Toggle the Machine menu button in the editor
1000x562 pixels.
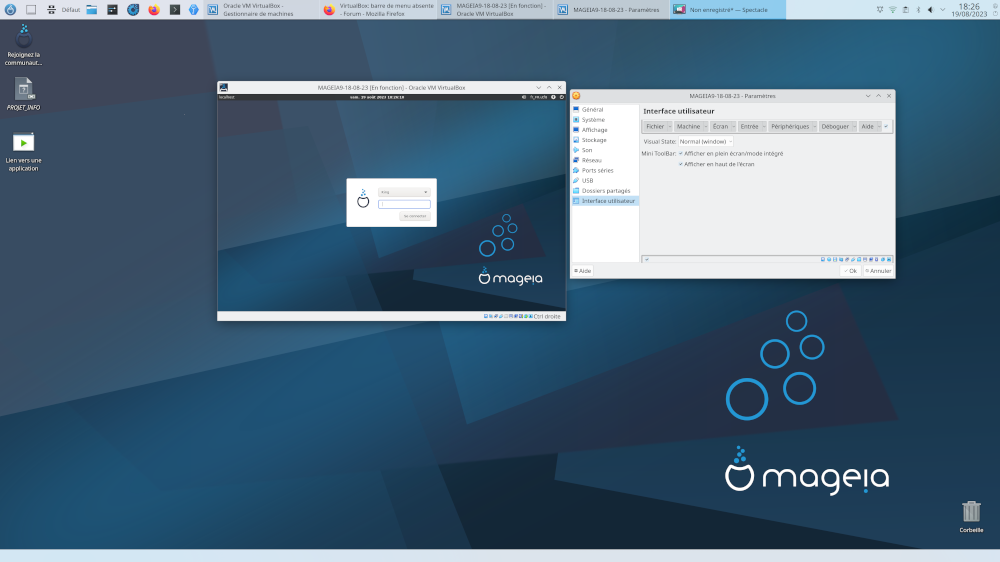pyautogui.click(x=688, y=126)
